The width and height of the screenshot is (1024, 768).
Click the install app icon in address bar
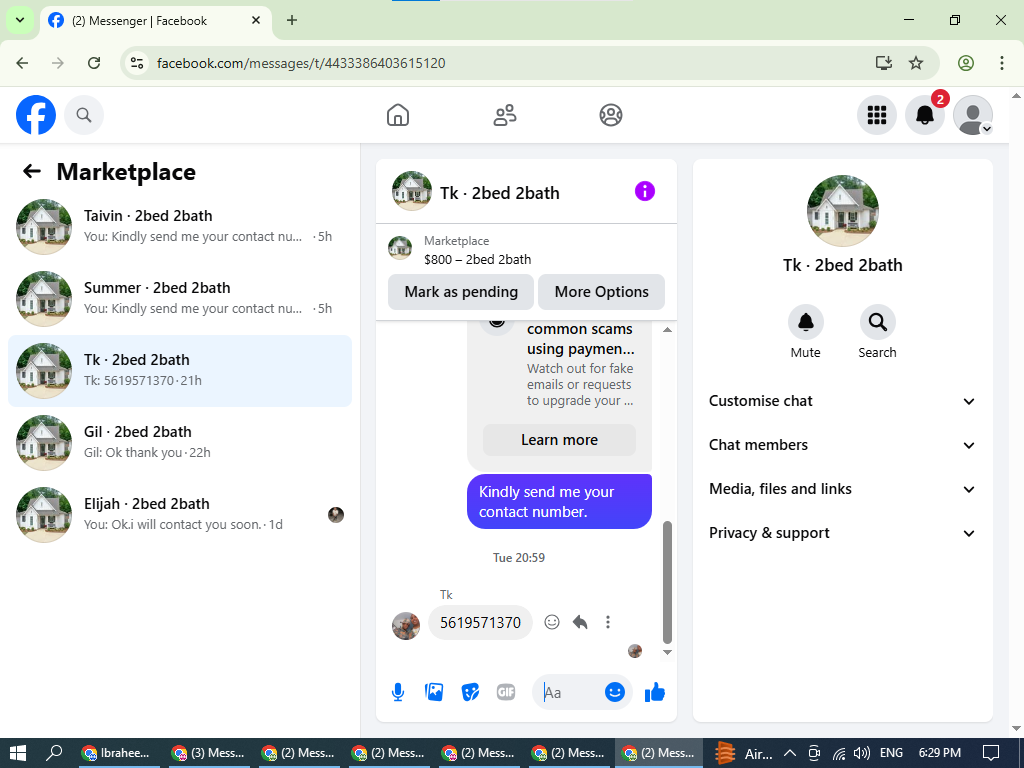(884, 63)
